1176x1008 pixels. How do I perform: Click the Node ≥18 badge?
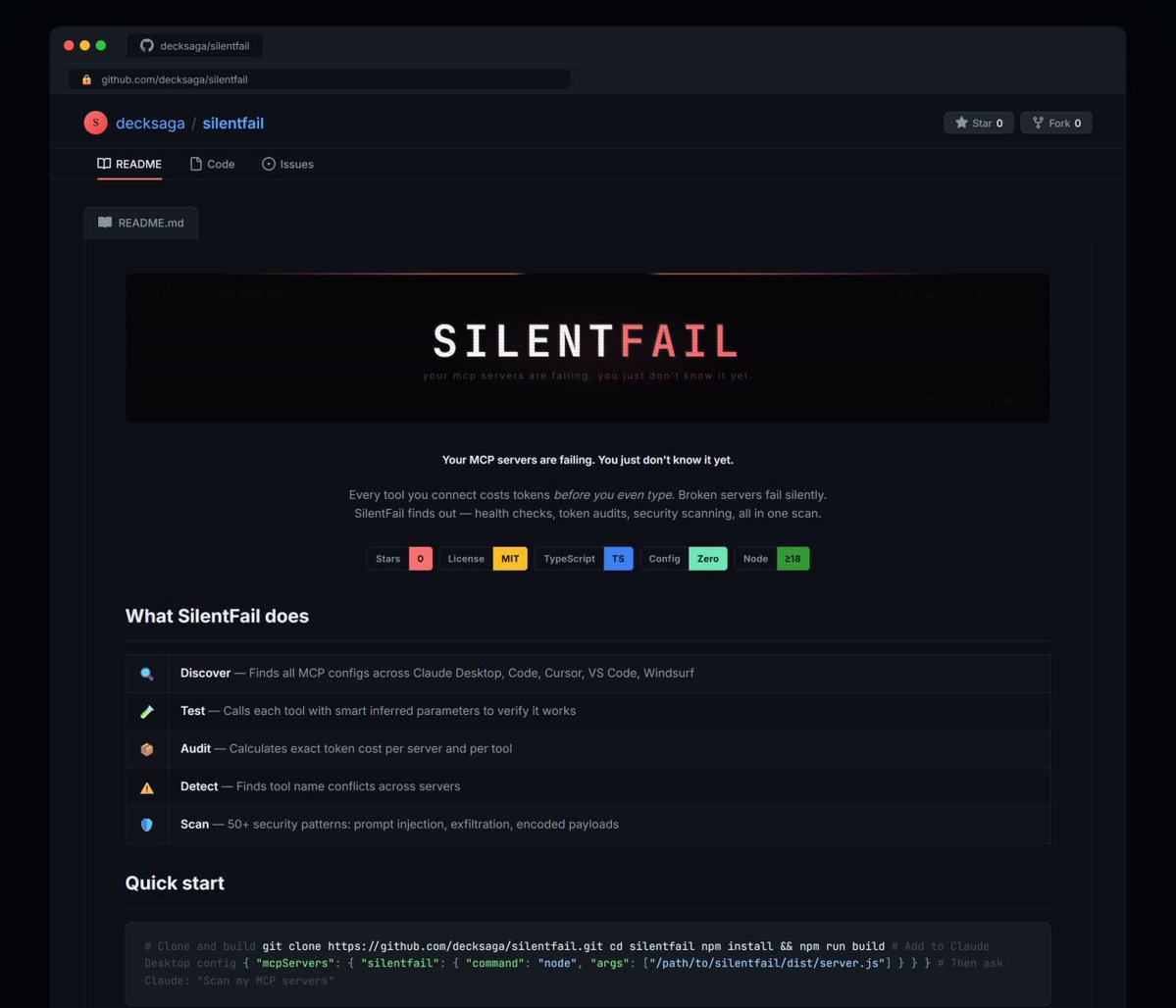(x=772, y=559)
